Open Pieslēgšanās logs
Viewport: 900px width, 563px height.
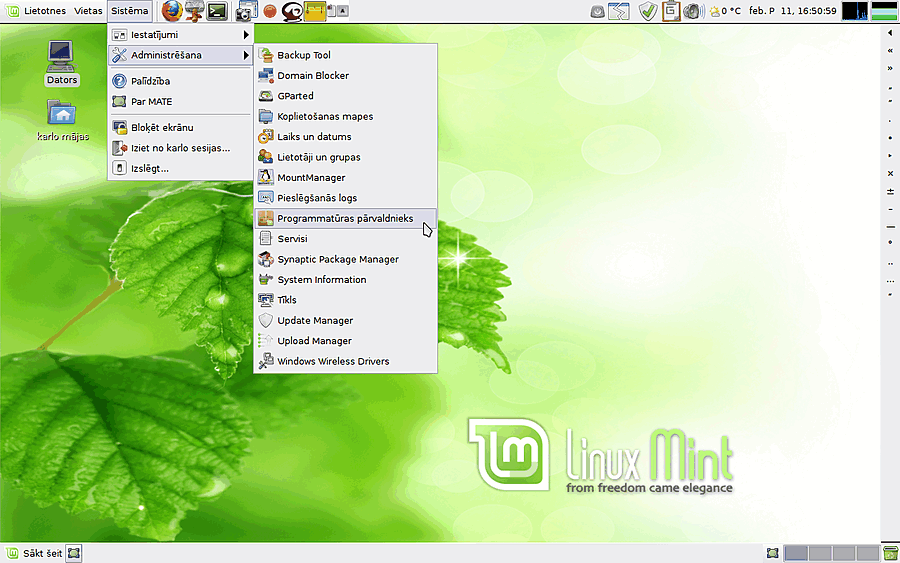pos(346,198)
